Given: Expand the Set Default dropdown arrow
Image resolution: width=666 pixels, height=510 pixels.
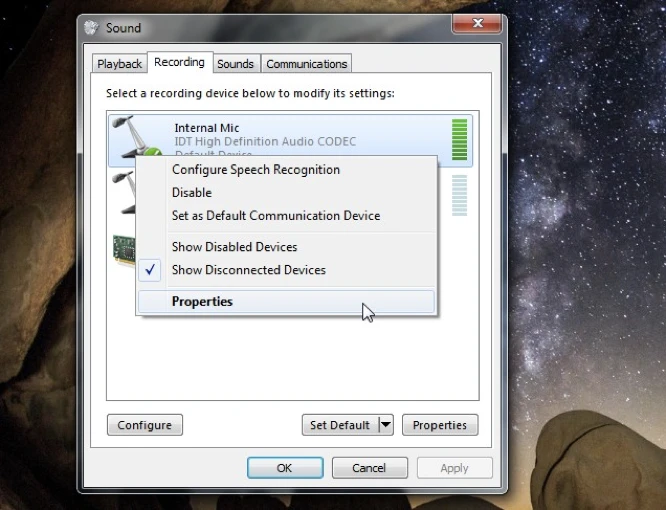Looking at the screenshot, I should [386, 425].
